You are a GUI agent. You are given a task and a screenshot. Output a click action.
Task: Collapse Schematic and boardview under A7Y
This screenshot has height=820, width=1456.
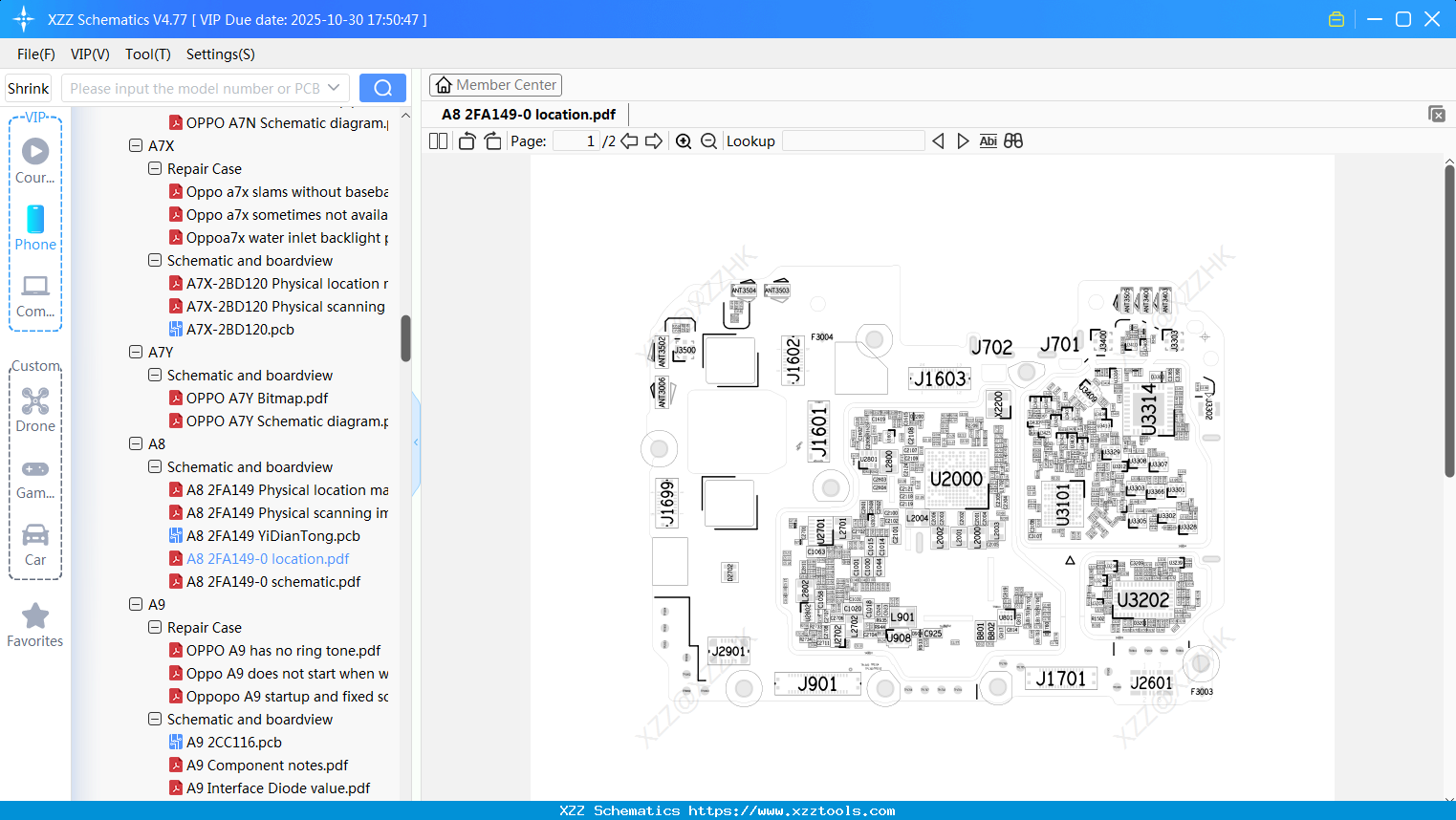155,376
